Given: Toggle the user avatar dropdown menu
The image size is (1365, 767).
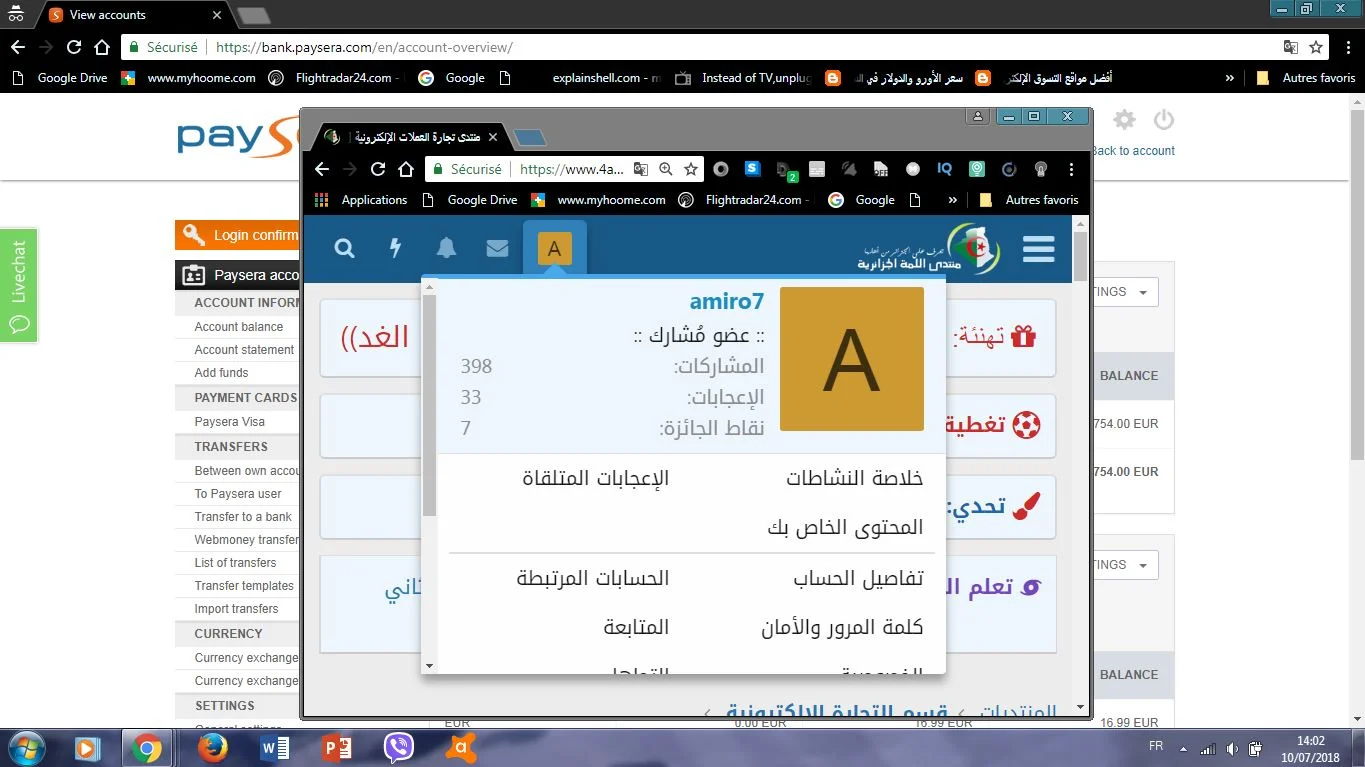Looking at the screenshot, I should [554, 249].
